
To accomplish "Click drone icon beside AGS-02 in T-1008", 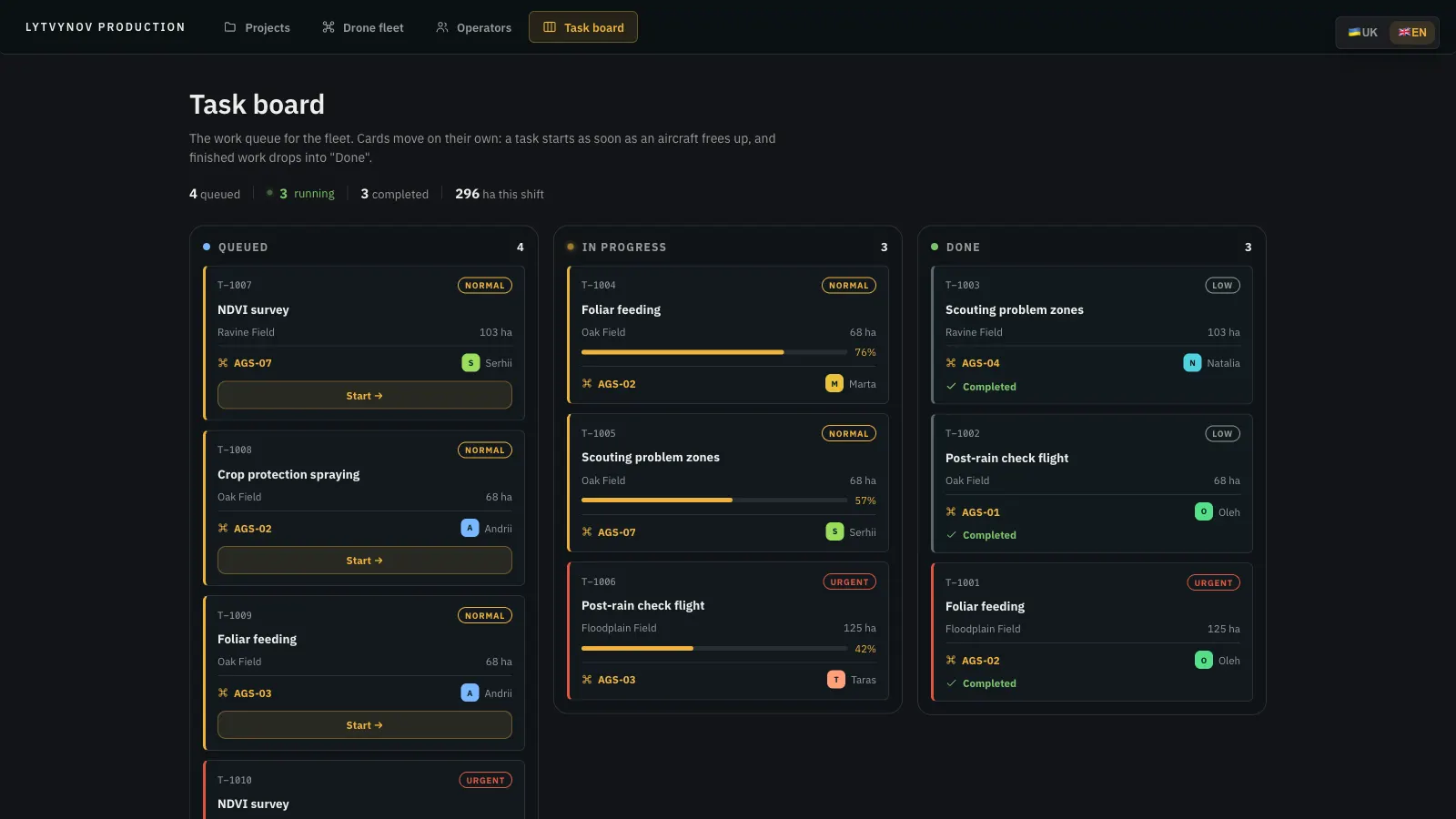I will click(223, 529).
